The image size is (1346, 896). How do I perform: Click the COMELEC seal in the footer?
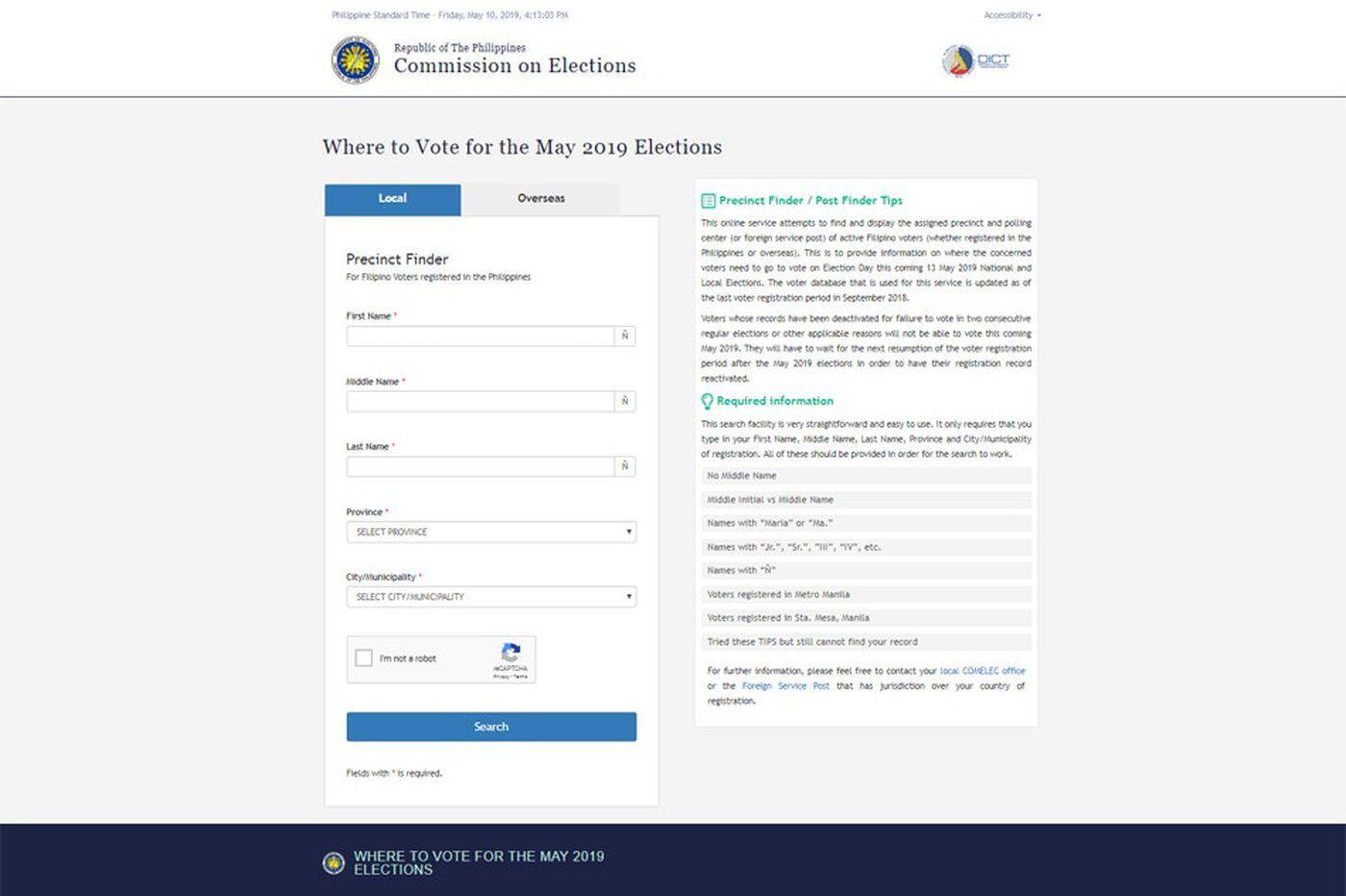pos(332,862)
